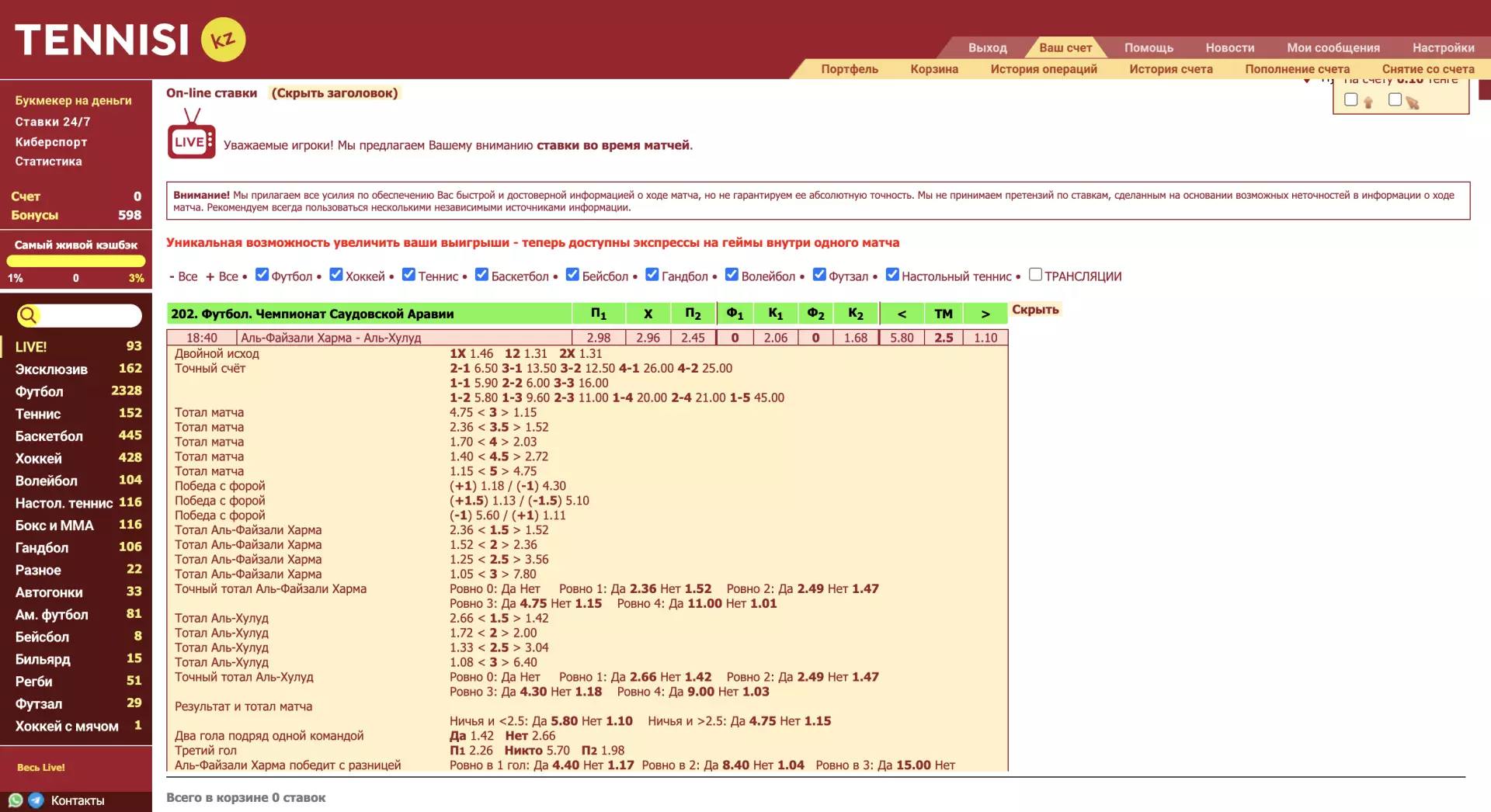Click the cursor pointer icon in account box
This screenshot has height=812, width=1491.
[1413, 102]
